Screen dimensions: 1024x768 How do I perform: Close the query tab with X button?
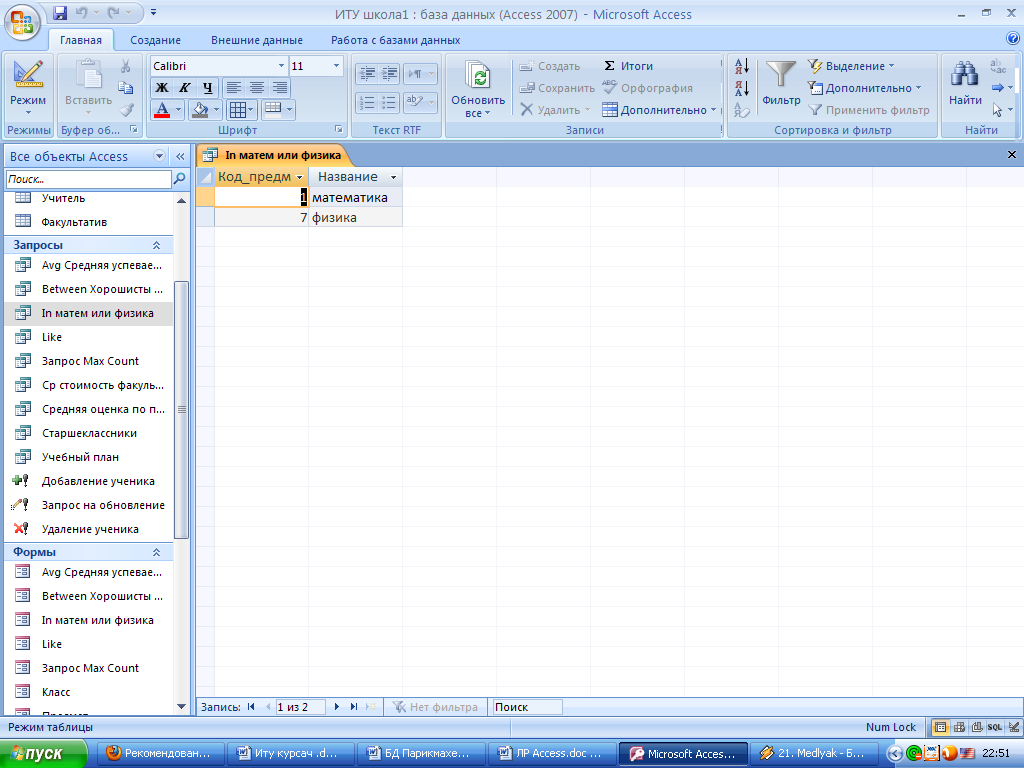pos(1012,155)
